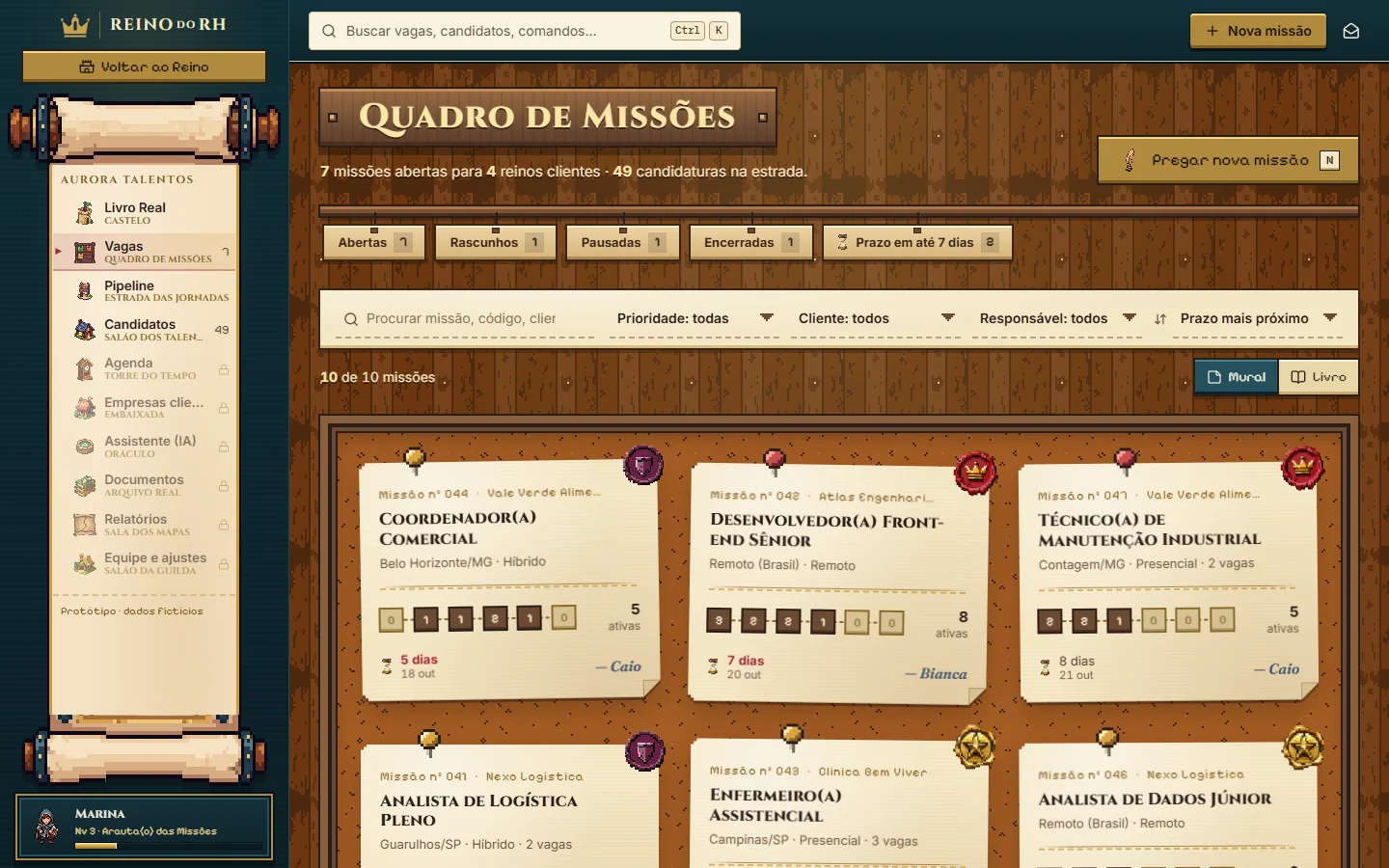The height and width of the screenshot is (868, 1389).
Task: Open Vagas in the sidebar menu
Action: coord(145,252)
